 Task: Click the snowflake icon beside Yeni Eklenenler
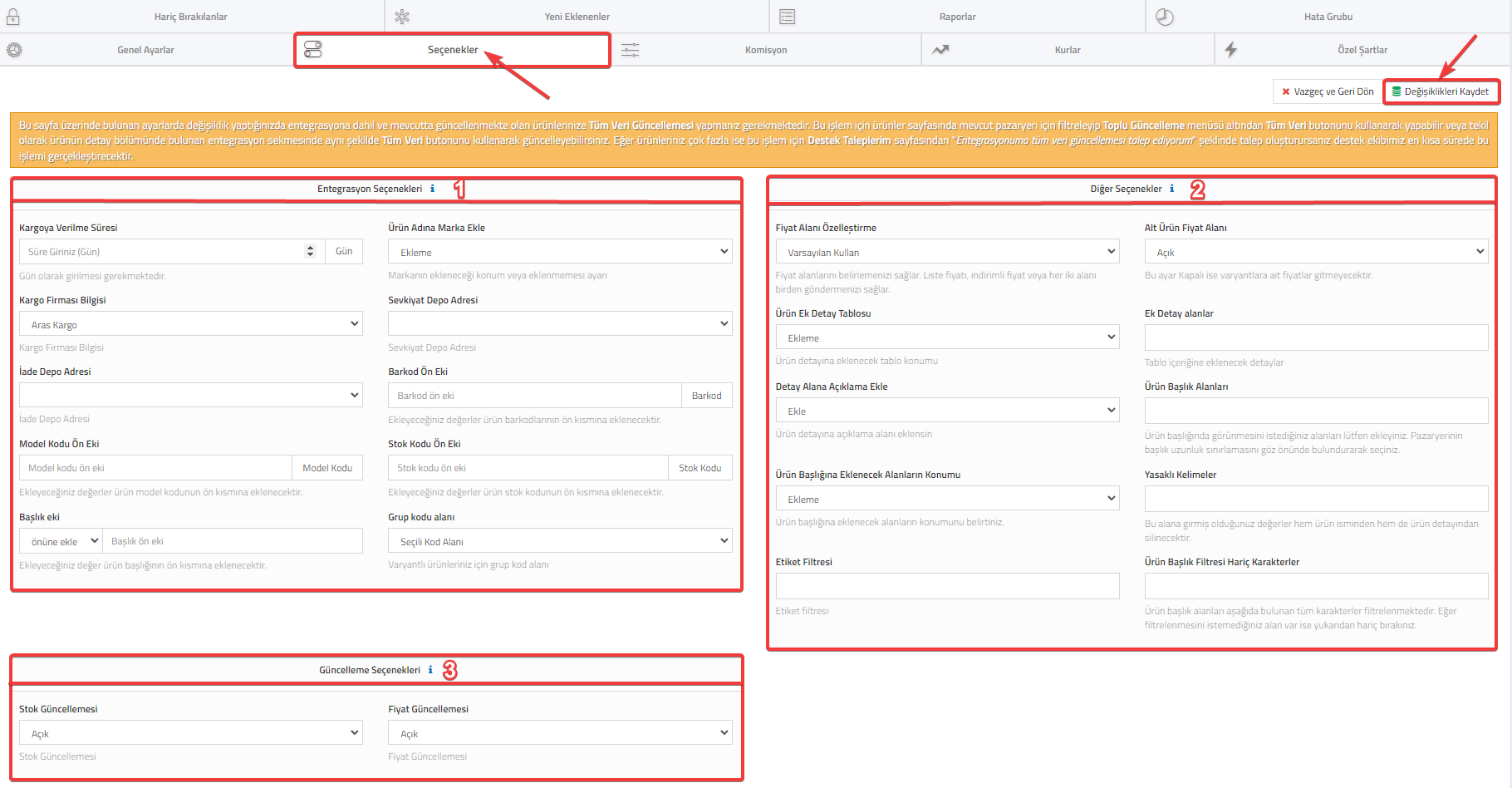[402, 17]
